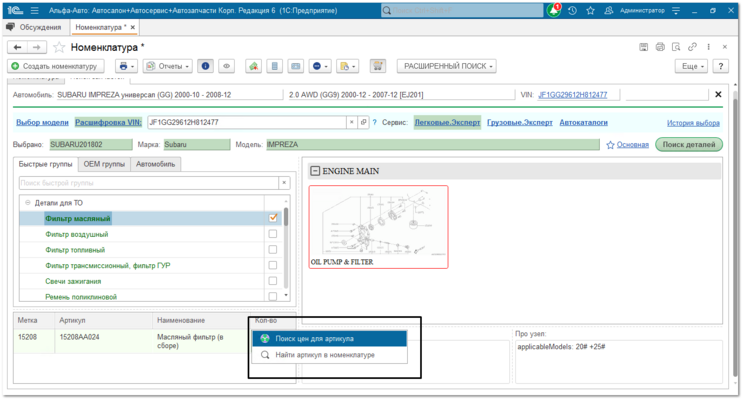Add Номенклатура to favorites with the star
This screenshot has height=400, width=743.
coord(59,47)
